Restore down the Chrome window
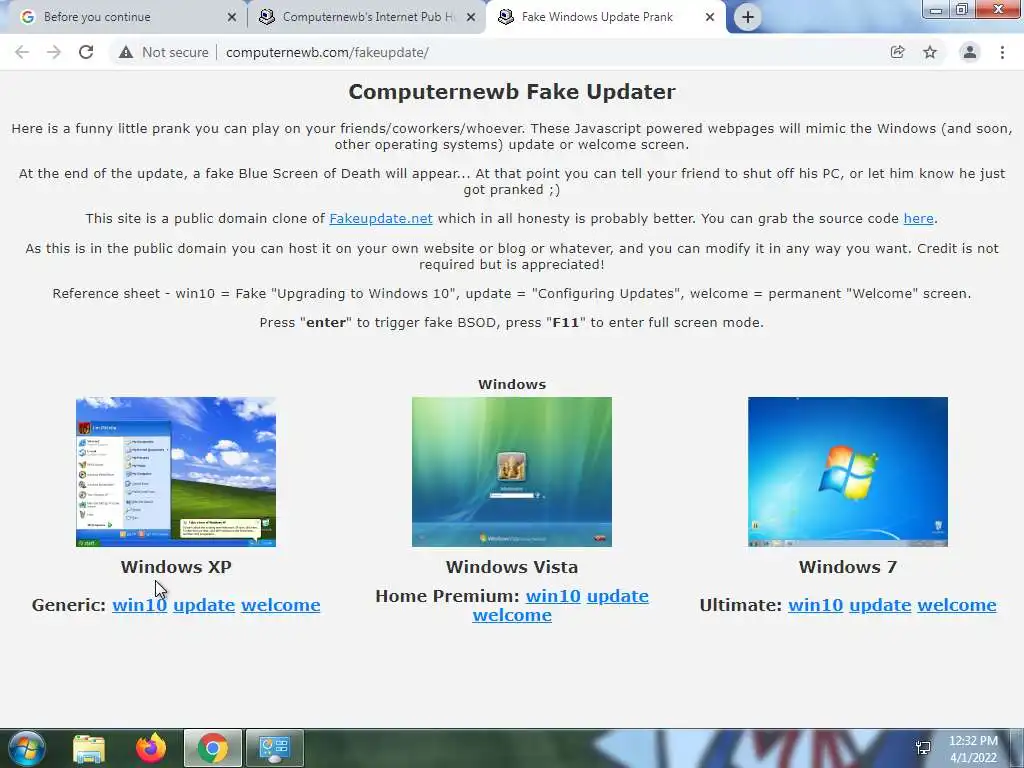This screenshot has height=768, width=1024. (962, 9)
